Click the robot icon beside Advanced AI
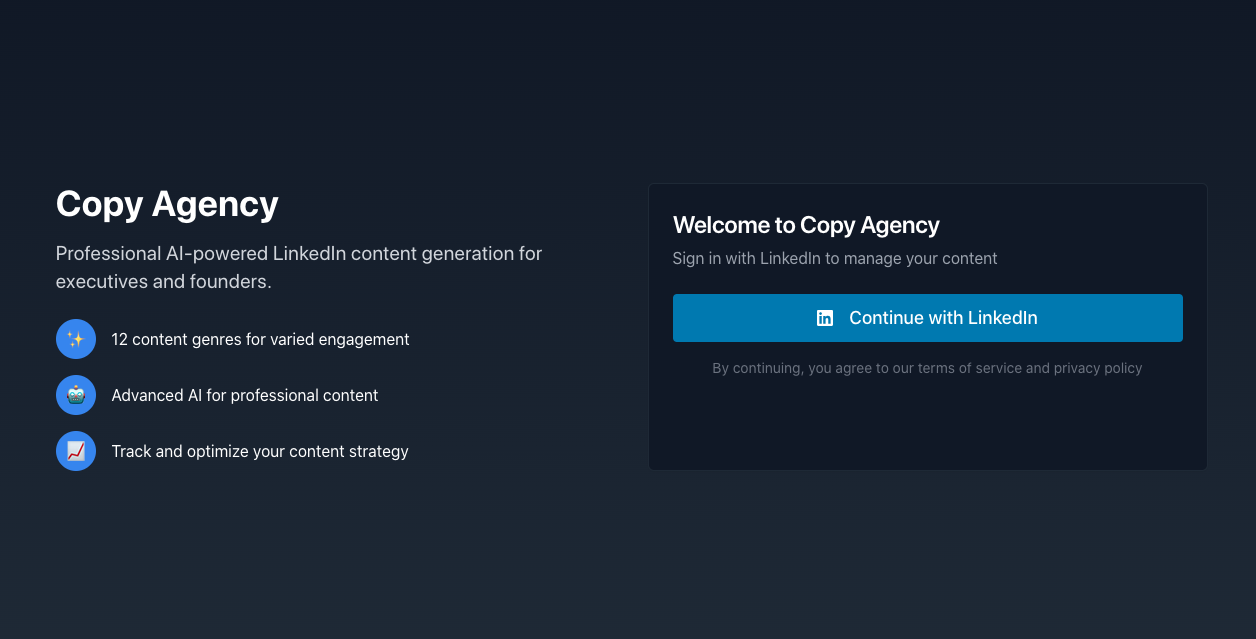 click(x=75, y=395)
